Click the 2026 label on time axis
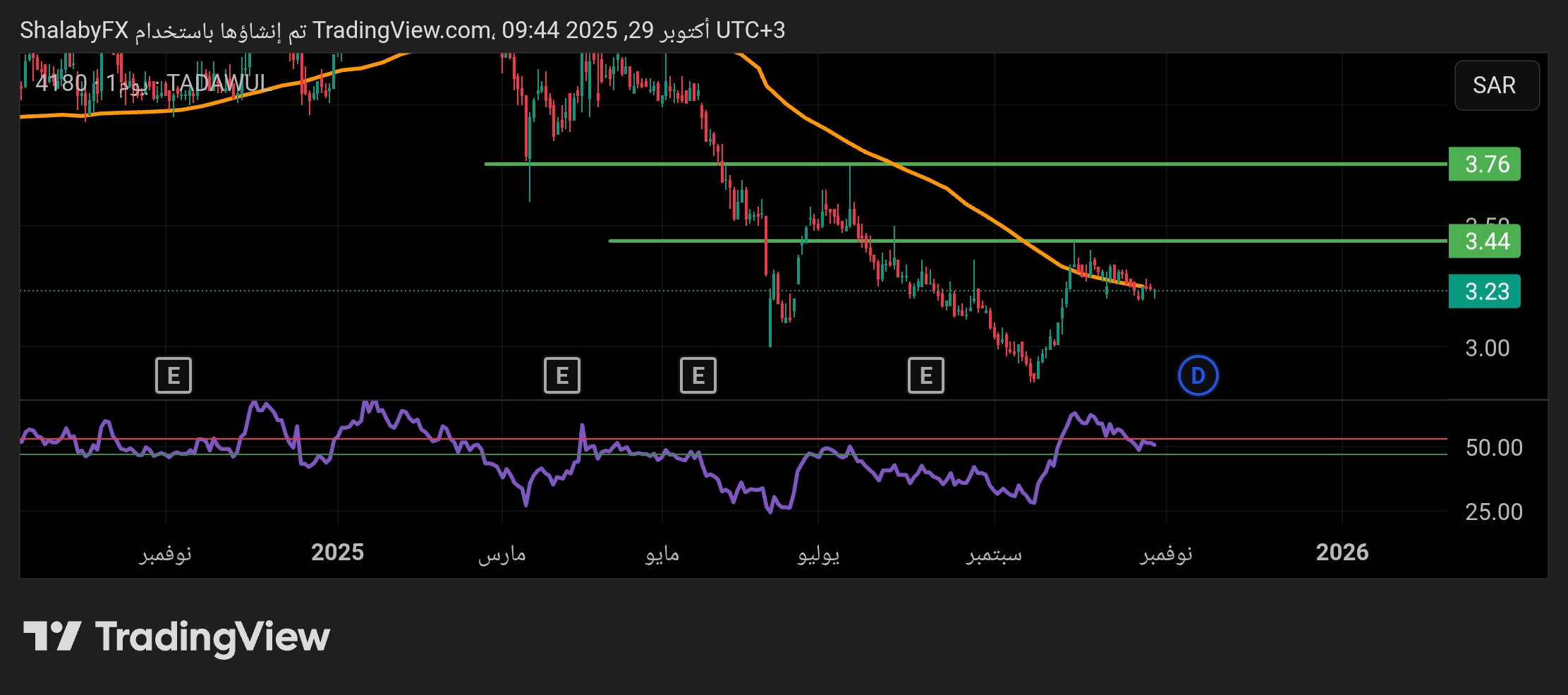Image resolution: width=1568 pixels, height=695 pixels. coord(1342,552)
